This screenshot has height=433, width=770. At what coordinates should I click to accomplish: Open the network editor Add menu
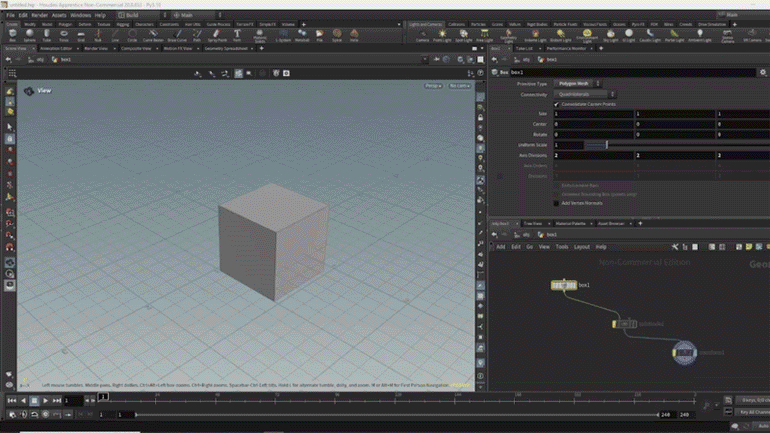point(500,247)
